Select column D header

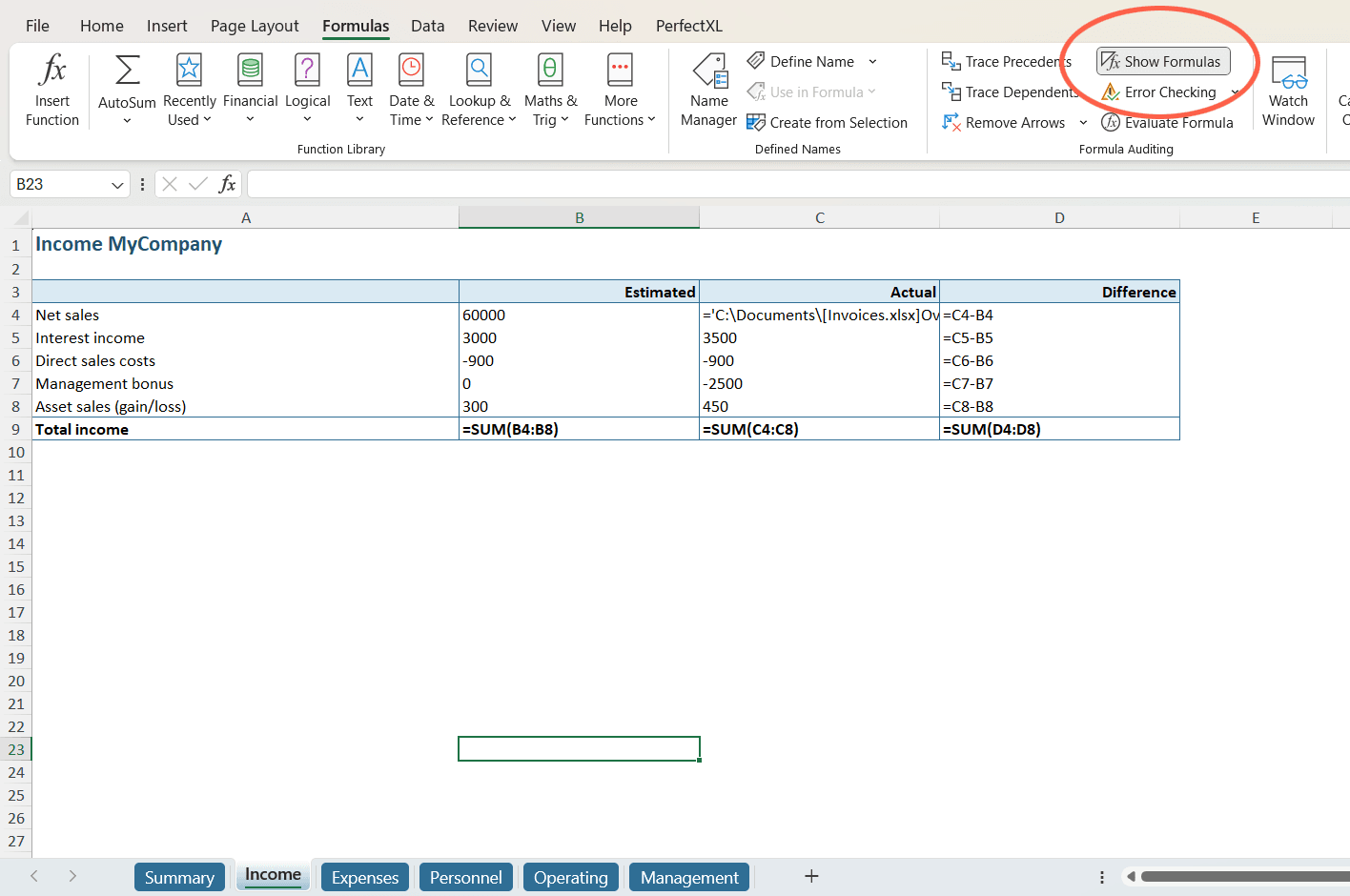tap(1059, 218)
